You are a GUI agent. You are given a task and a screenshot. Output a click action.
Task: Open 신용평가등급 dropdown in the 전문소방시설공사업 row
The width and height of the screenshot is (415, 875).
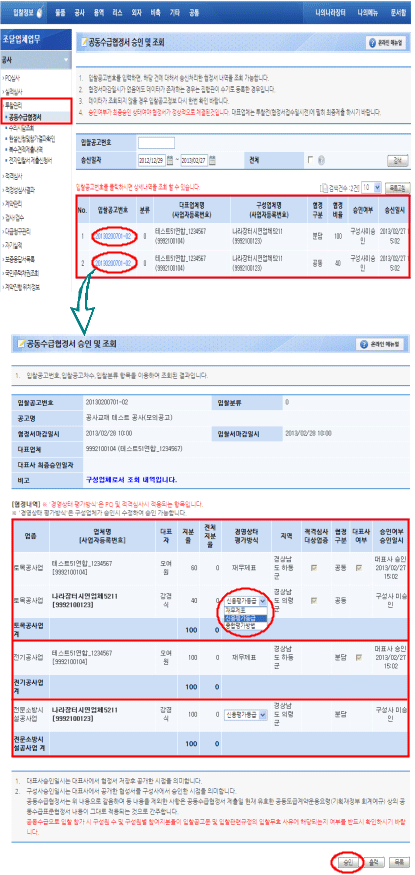246,714
